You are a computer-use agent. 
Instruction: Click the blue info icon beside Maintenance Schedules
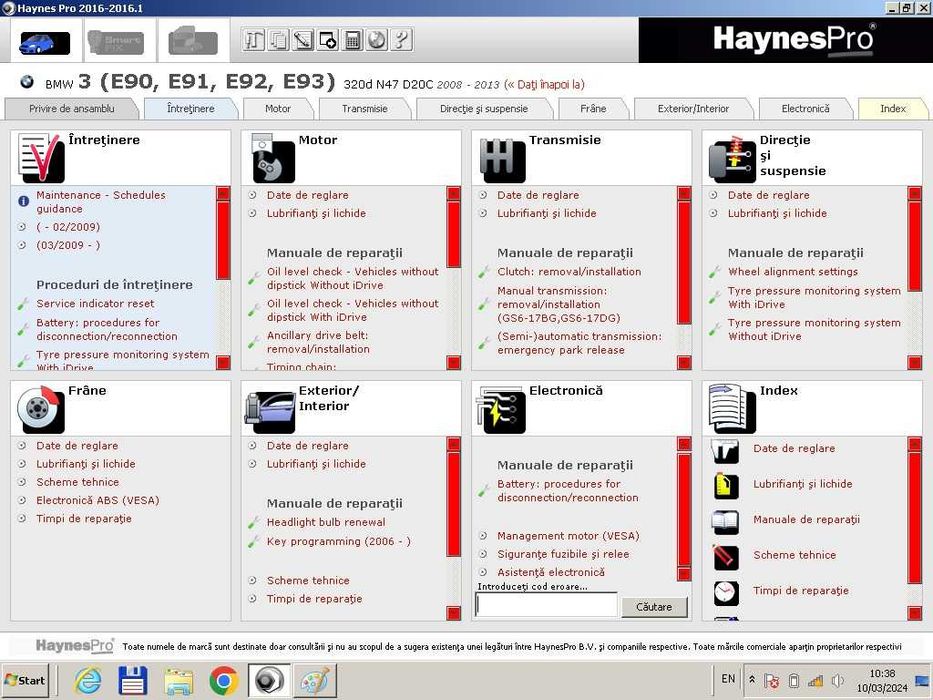click(23, 201)
